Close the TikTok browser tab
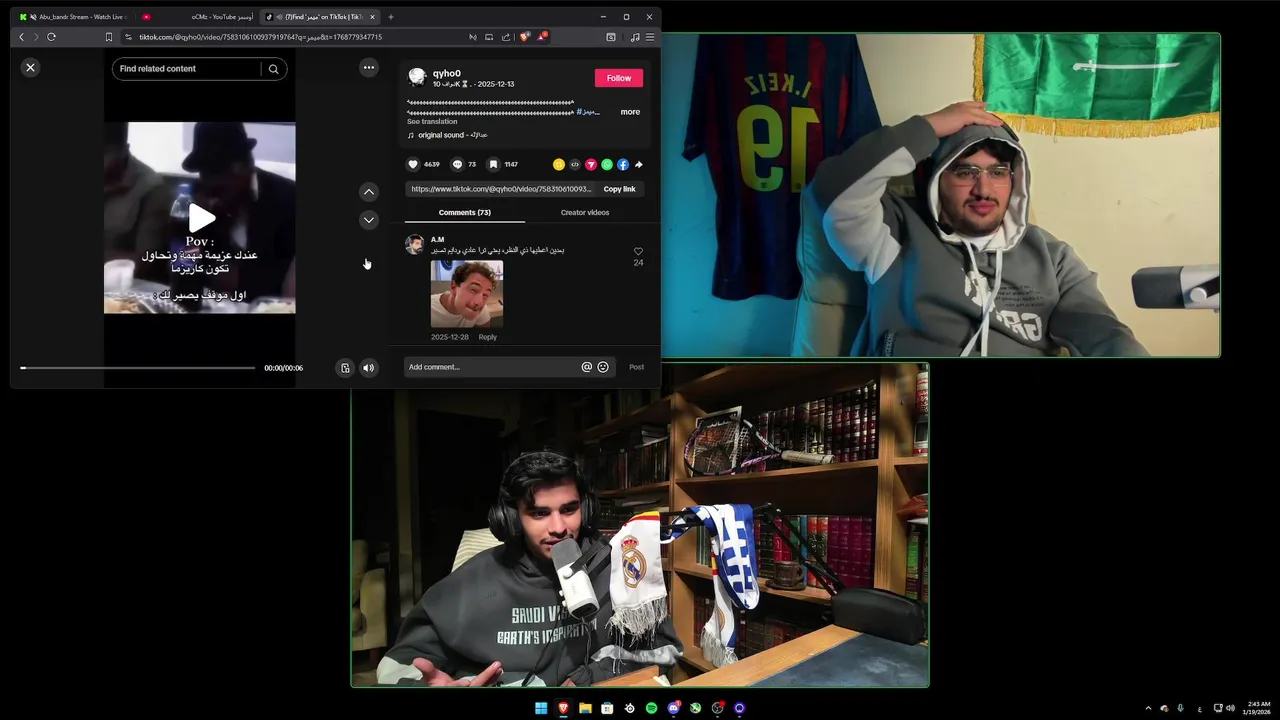This screenshot has height=720, width=1280. (x=372, y=17)
